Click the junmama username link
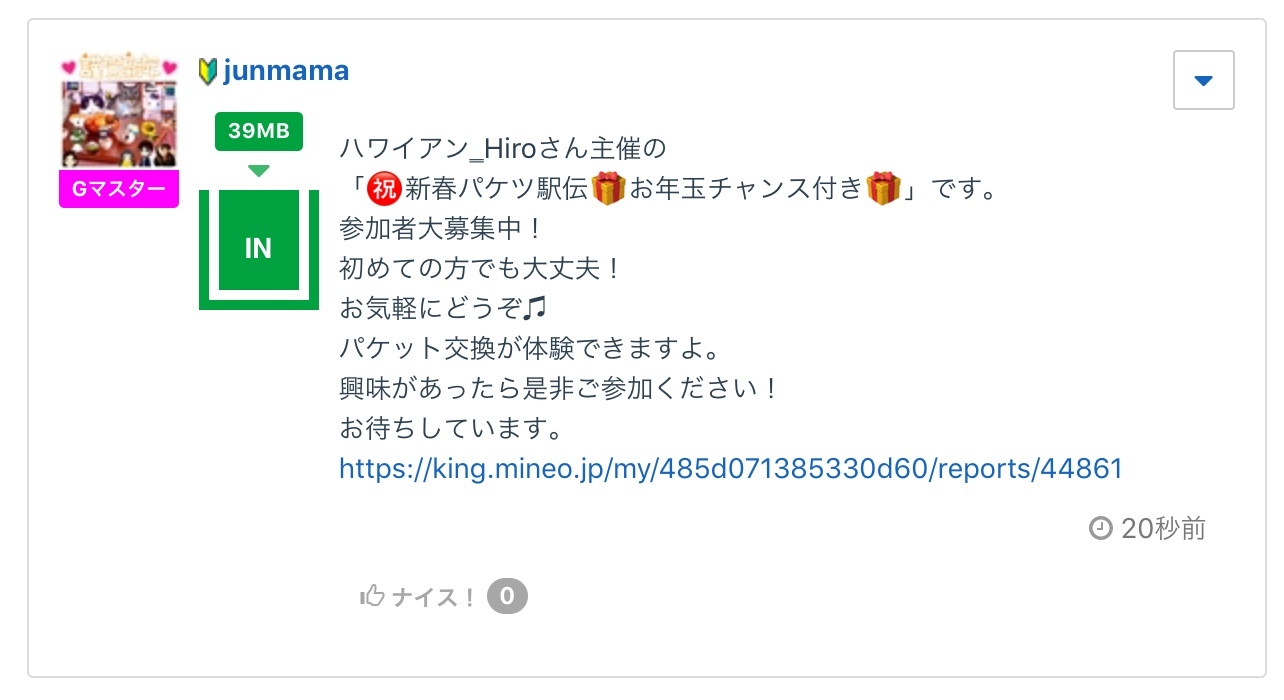Image resolution: width=1284 pixels, height=700 pixels. point(286,71)
